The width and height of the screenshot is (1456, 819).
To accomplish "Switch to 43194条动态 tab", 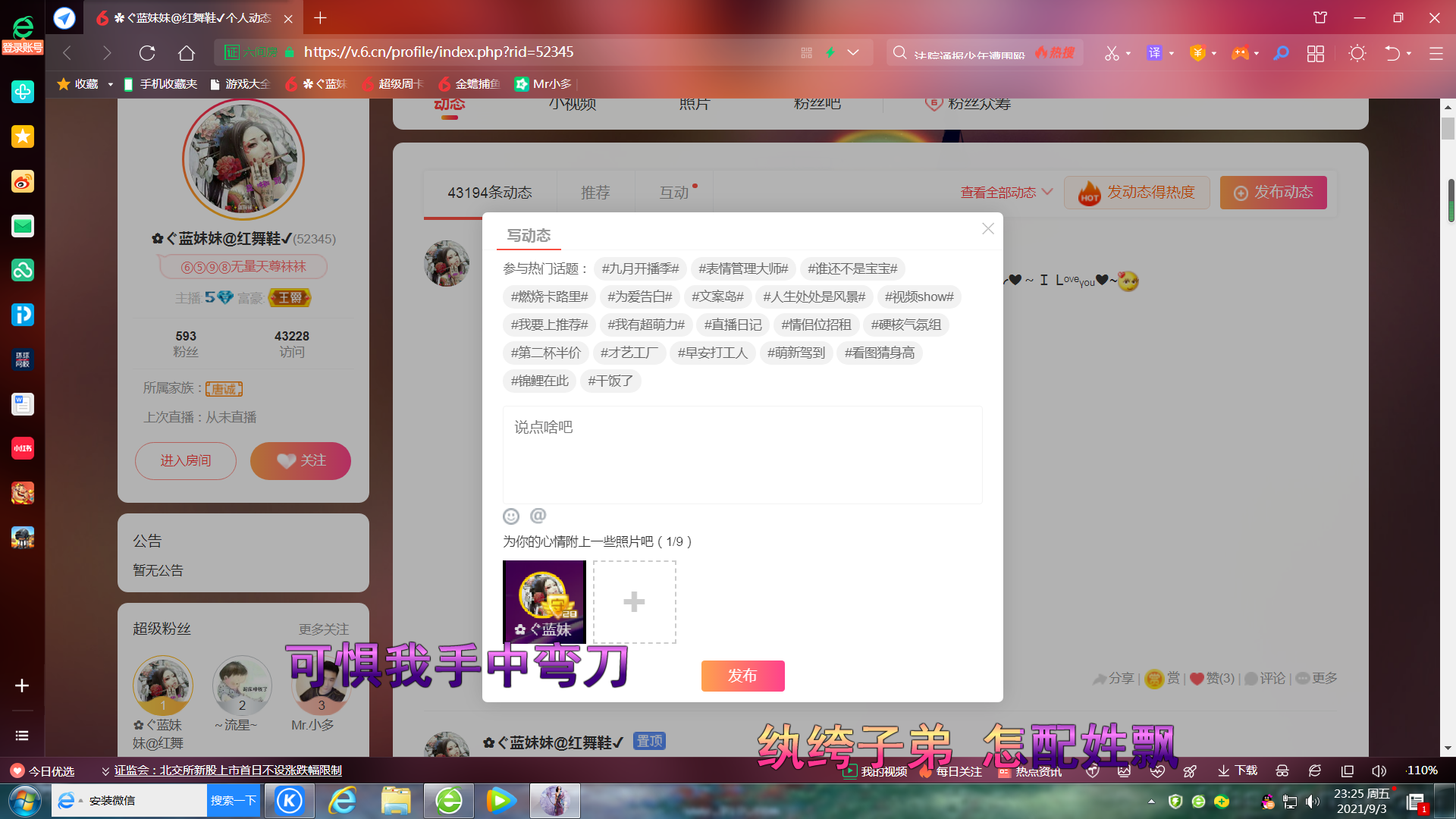I will [x=490, y=193].
